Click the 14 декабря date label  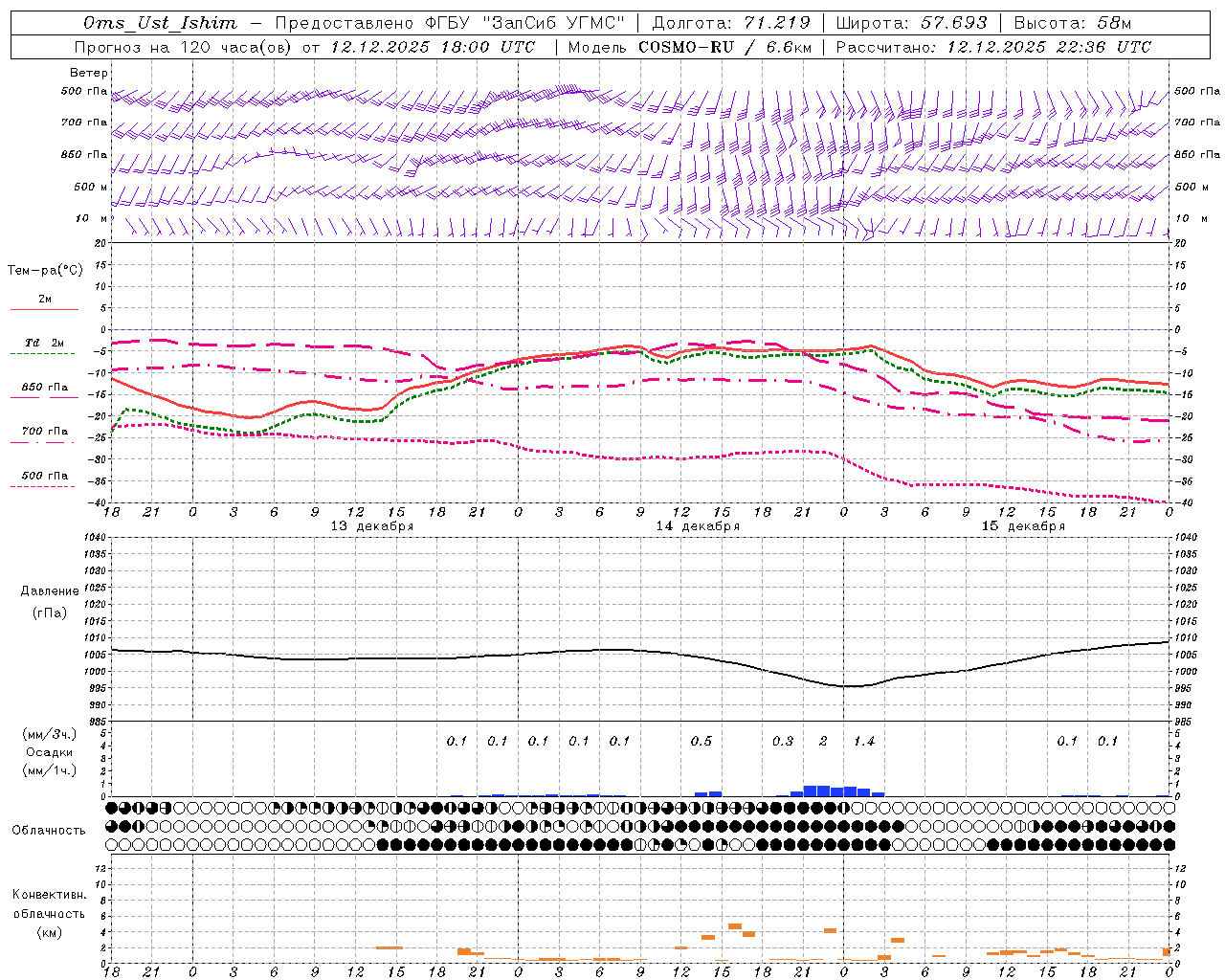698,526
